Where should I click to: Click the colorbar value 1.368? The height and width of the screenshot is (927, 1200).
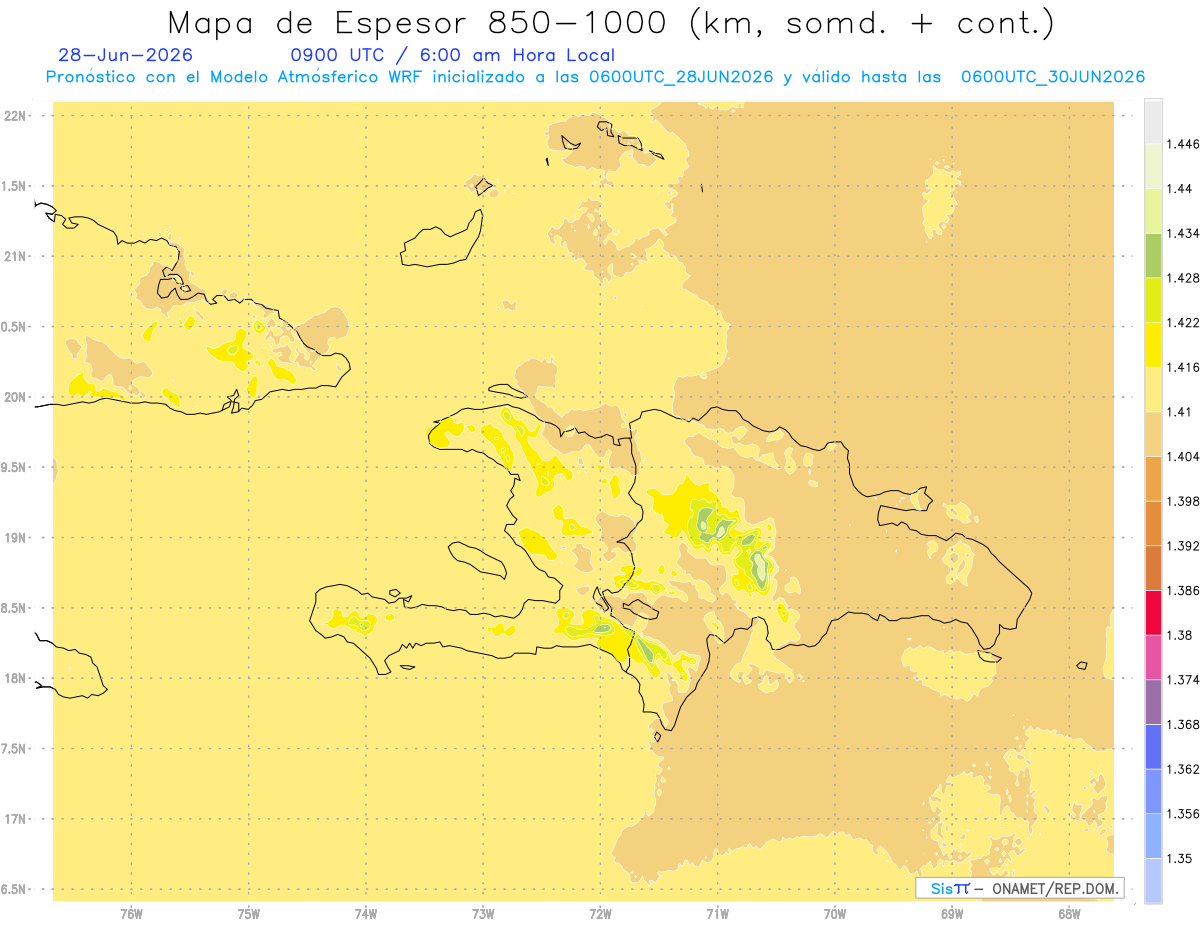[x=1182, y=724]
